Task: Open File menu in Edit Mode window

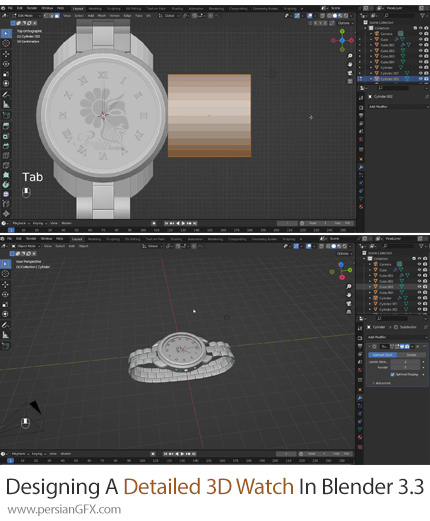Action: [x=10, y=8]
